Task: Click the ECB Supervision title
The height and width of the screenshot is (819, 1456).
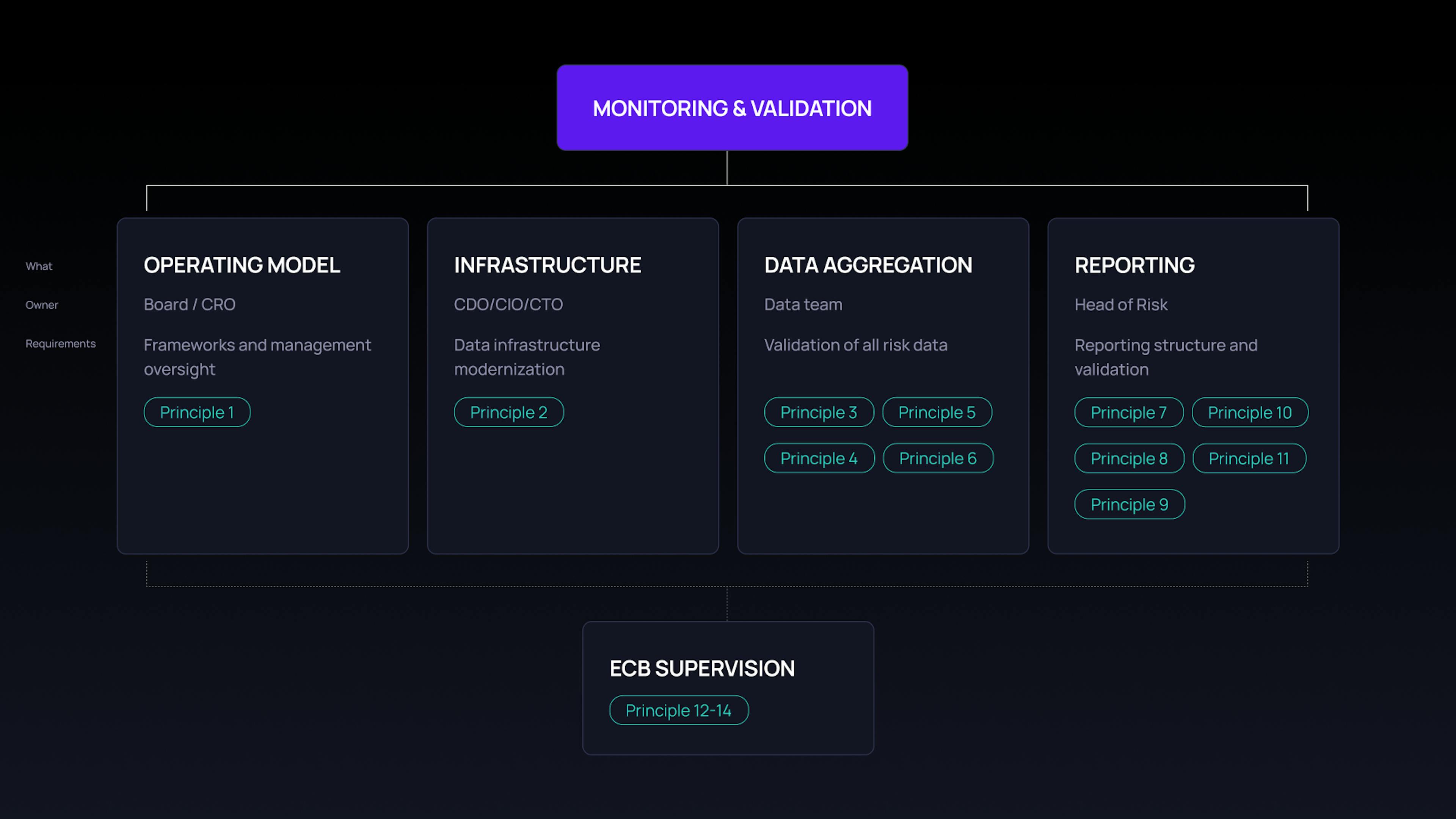Action: click(x=701, y=668)
